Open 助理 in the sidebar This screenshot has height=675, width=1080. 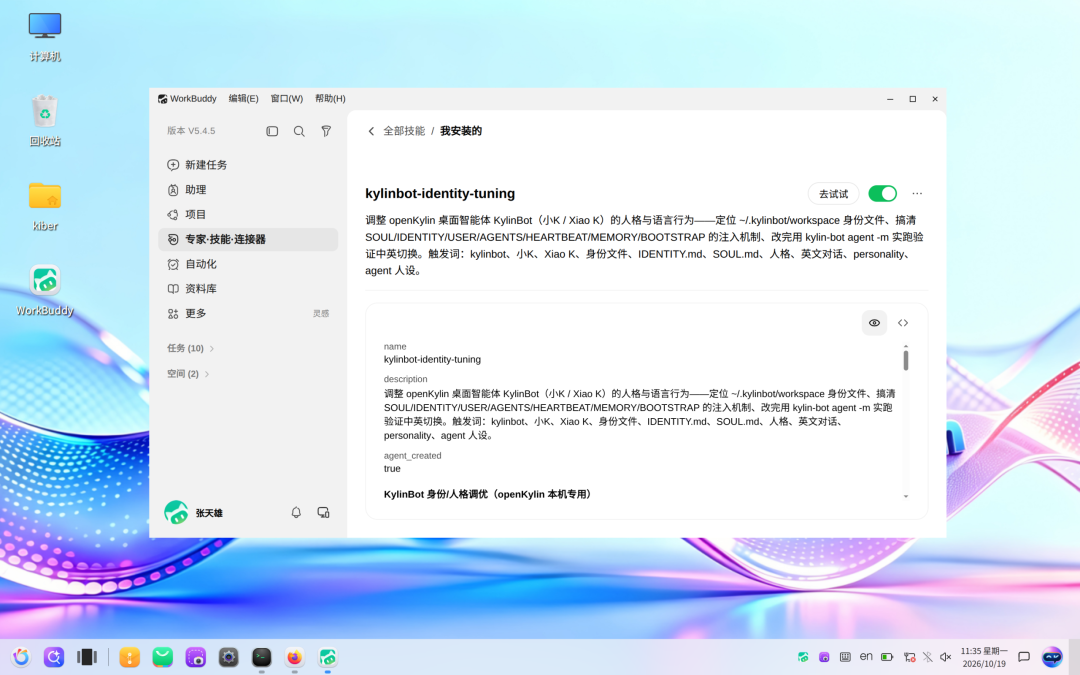(248, 189)
